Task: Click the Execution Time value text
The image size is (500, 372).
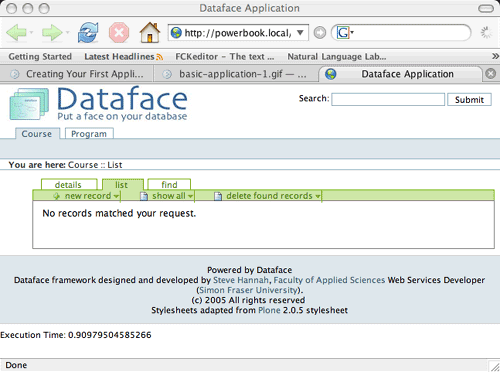Action: click(x=110, y=335)
